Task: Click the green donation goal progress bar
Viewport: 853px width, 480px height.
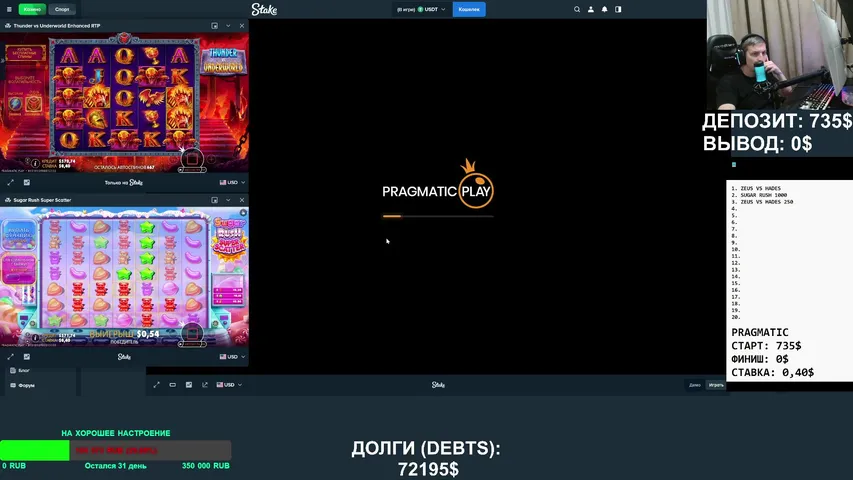Action: click(115, 450)
